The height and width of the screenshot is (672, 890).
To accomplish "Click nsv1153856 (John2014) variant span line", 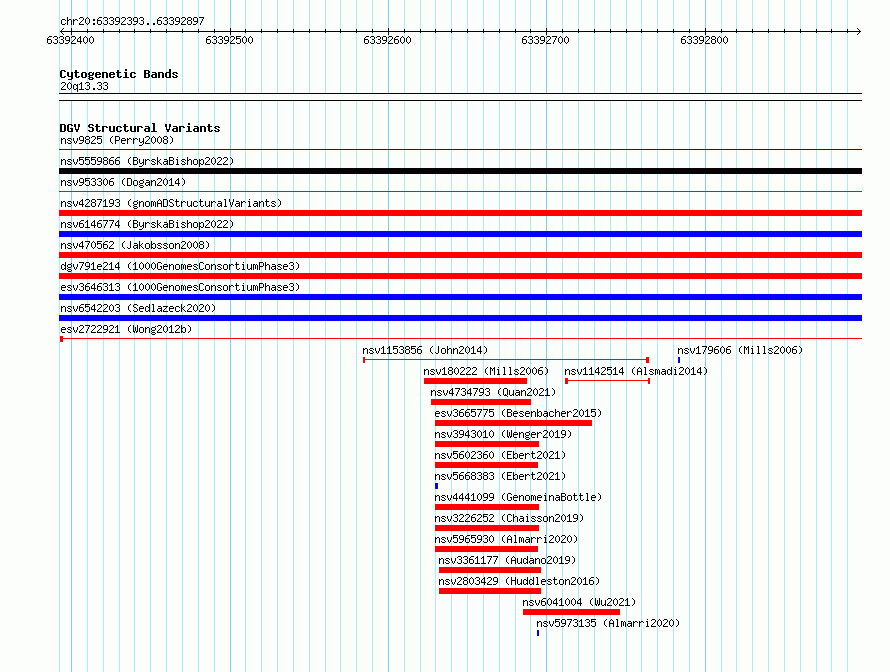I will (506, 360).
